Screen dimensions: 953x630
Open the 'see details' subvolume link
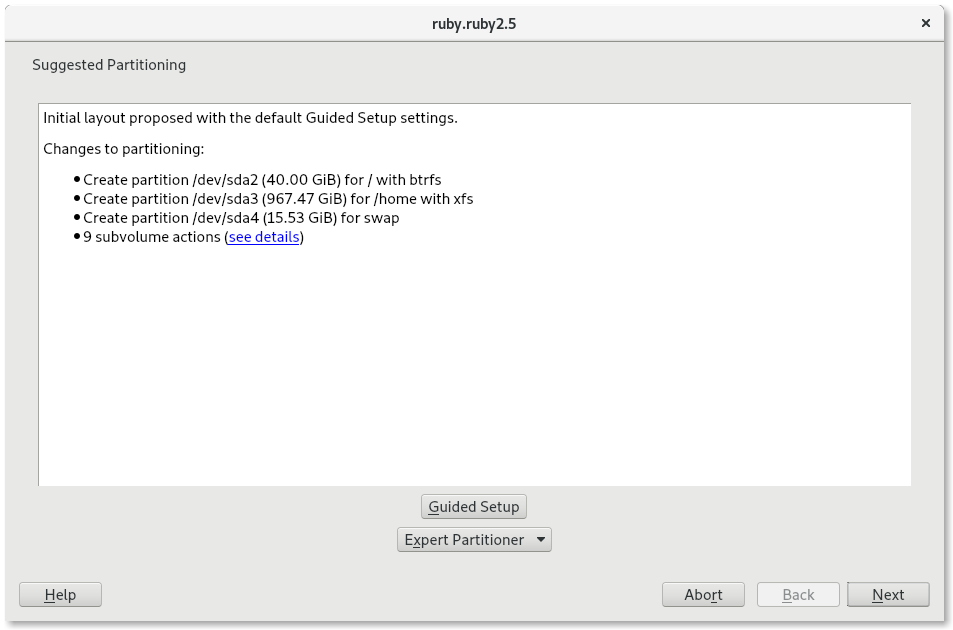pyautogui.click(x=264, y=237)
